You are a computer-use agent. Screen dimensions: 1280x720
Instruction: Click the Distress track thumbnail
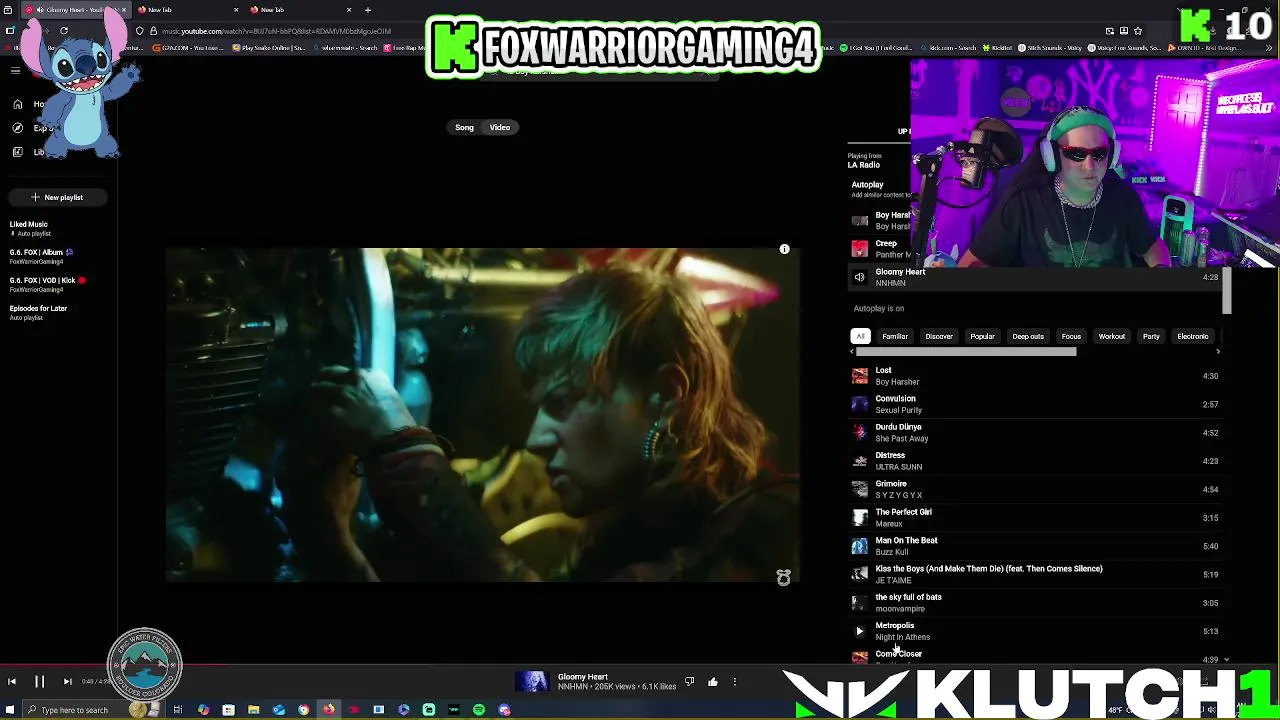(x=860, y=461)
